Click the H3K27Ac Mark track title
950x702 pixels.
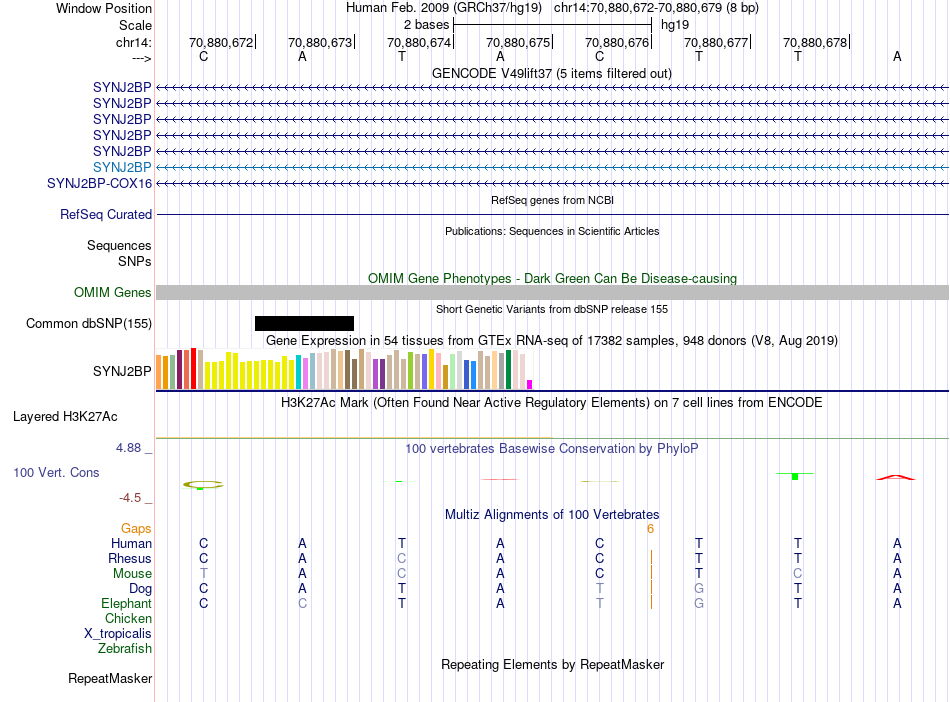point(551,403)
